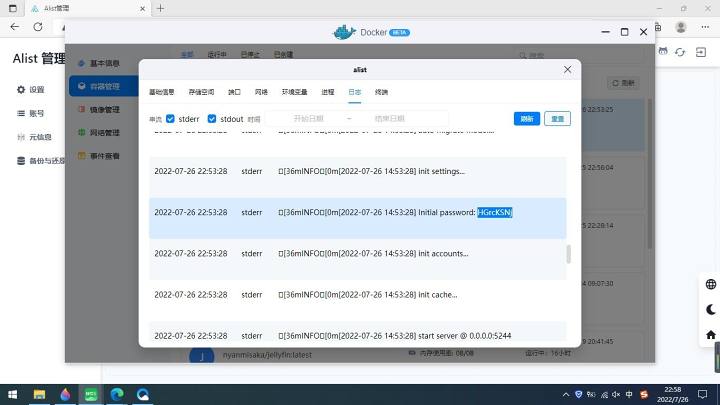Select the 日志 tab
Screen dimensions: 720x405
pyautogui.click(x=354, y=92)
